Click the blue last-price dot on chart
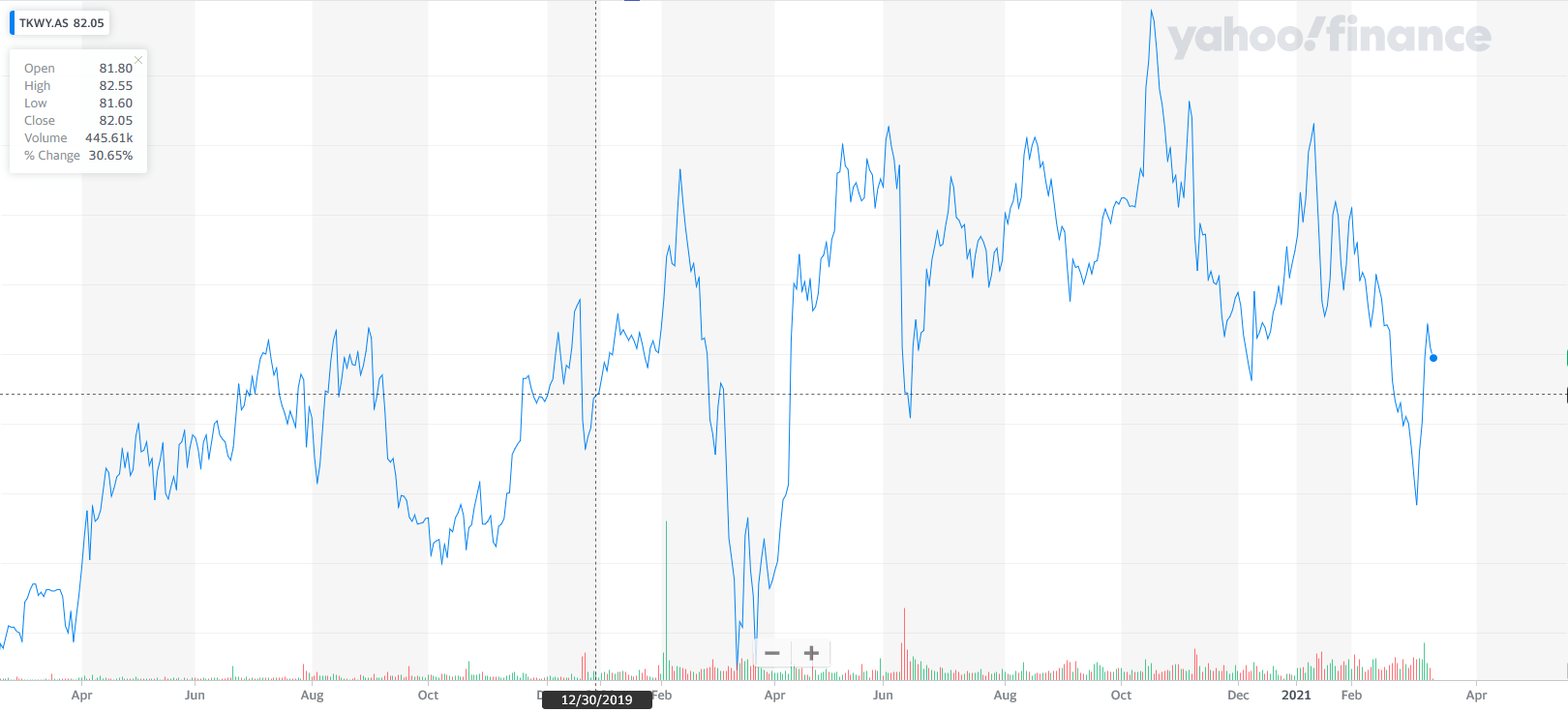The height and width of the screenshot is (712, 1568). pyautogui.click(x=1433, y=358)
